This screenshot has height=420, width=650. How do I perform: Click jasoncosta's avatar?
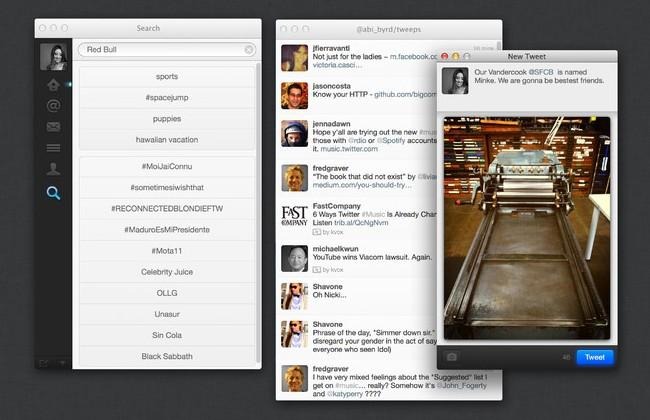pos(294,96)
